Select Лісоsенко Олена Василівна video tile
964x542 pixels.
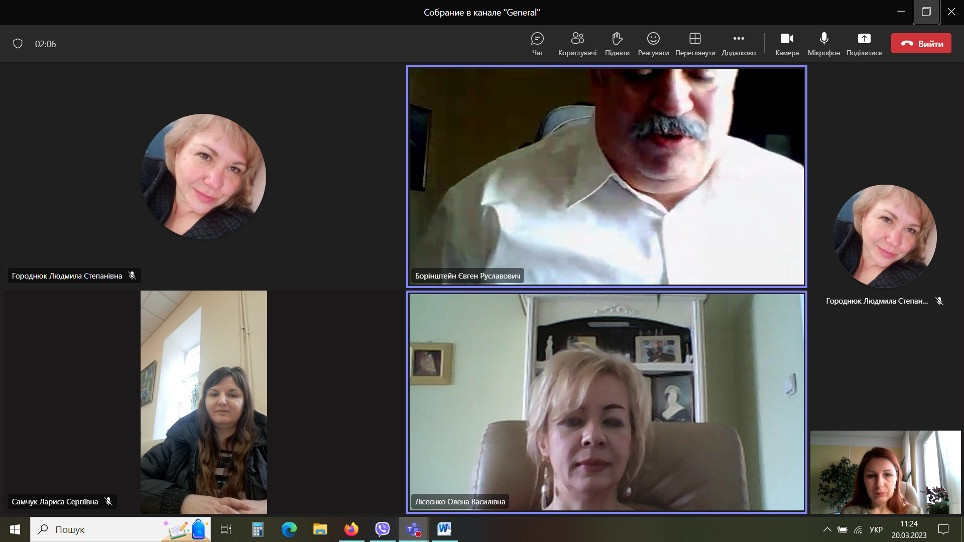pyautogui.click(x=606, y=401)
